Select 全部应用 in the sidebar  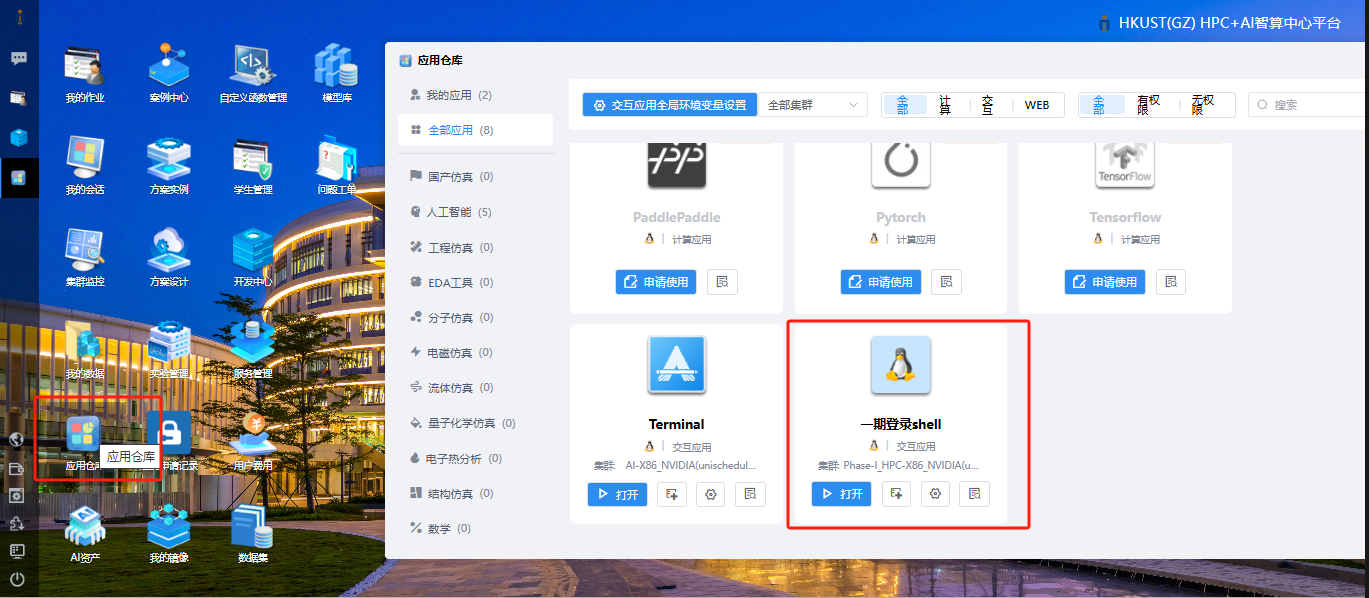click(460, 130)
